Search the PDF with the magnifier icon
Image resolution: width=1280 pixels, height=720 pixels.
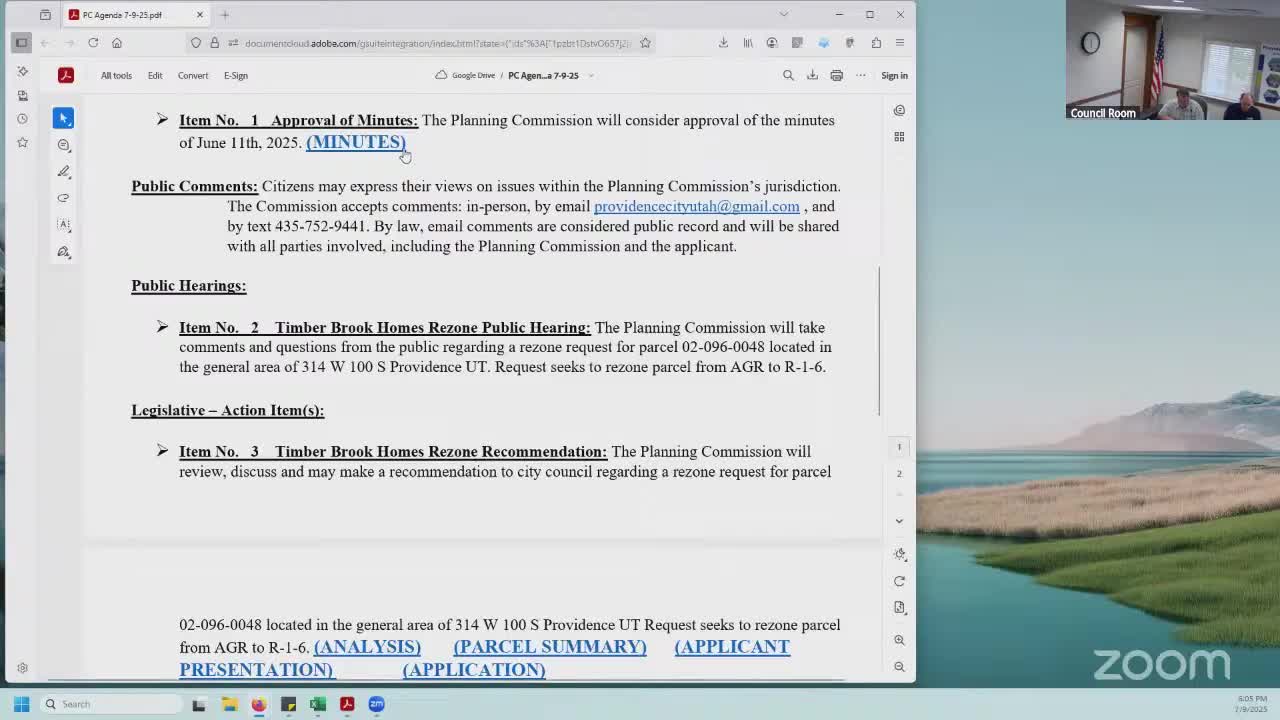788,75
